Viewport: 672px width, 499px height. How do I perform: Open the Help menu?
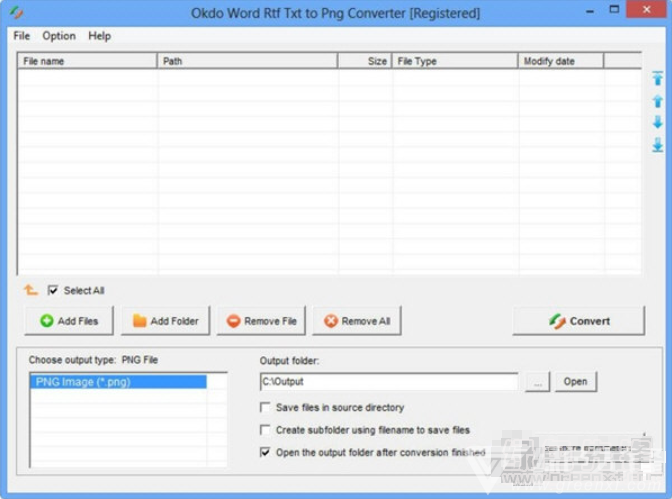(99, 36)
